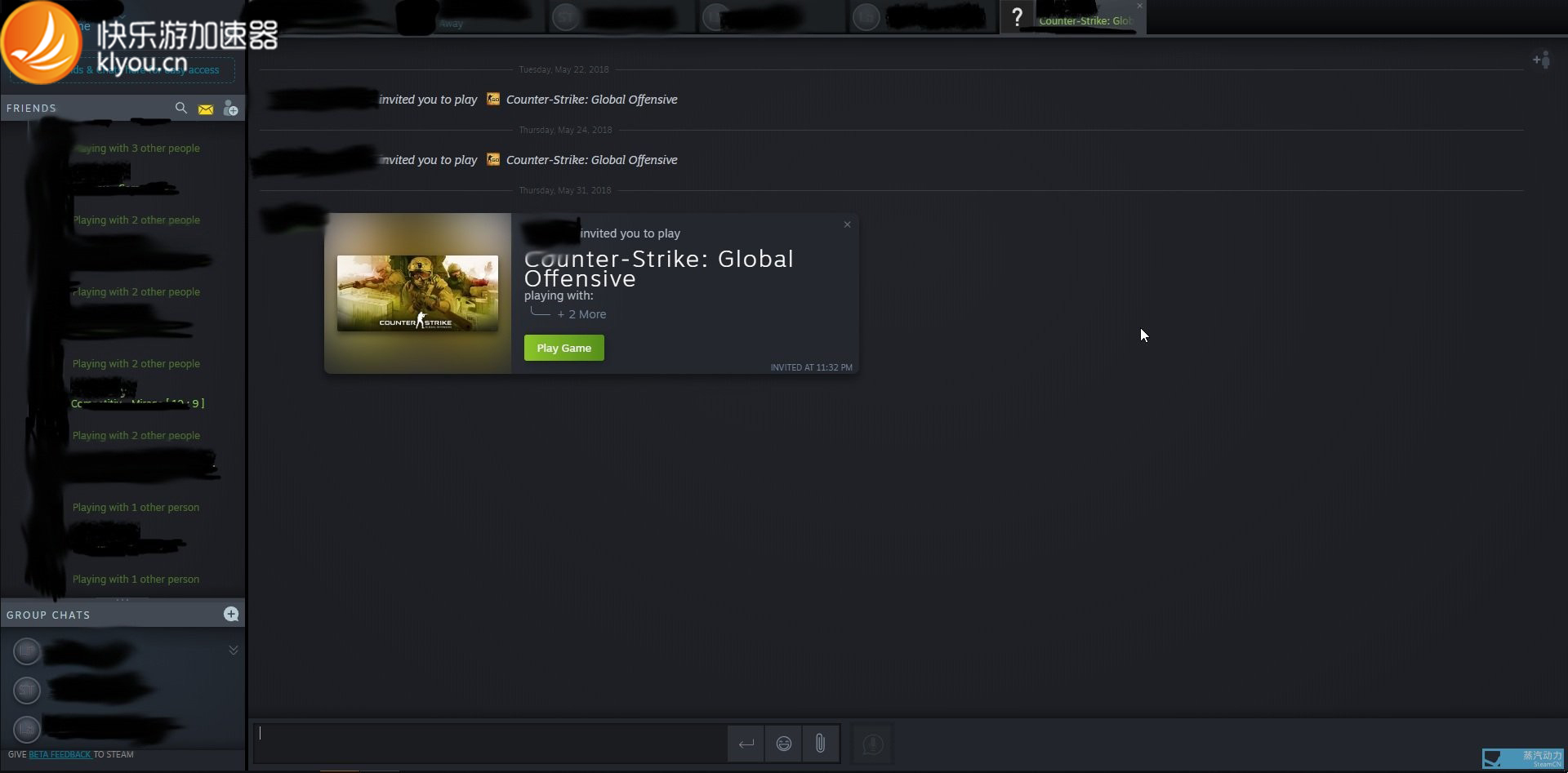Click the Counter-Strike game artwork thumbnail
Viewport: 1568px width, 773px height.
click(x=417, y=293)
